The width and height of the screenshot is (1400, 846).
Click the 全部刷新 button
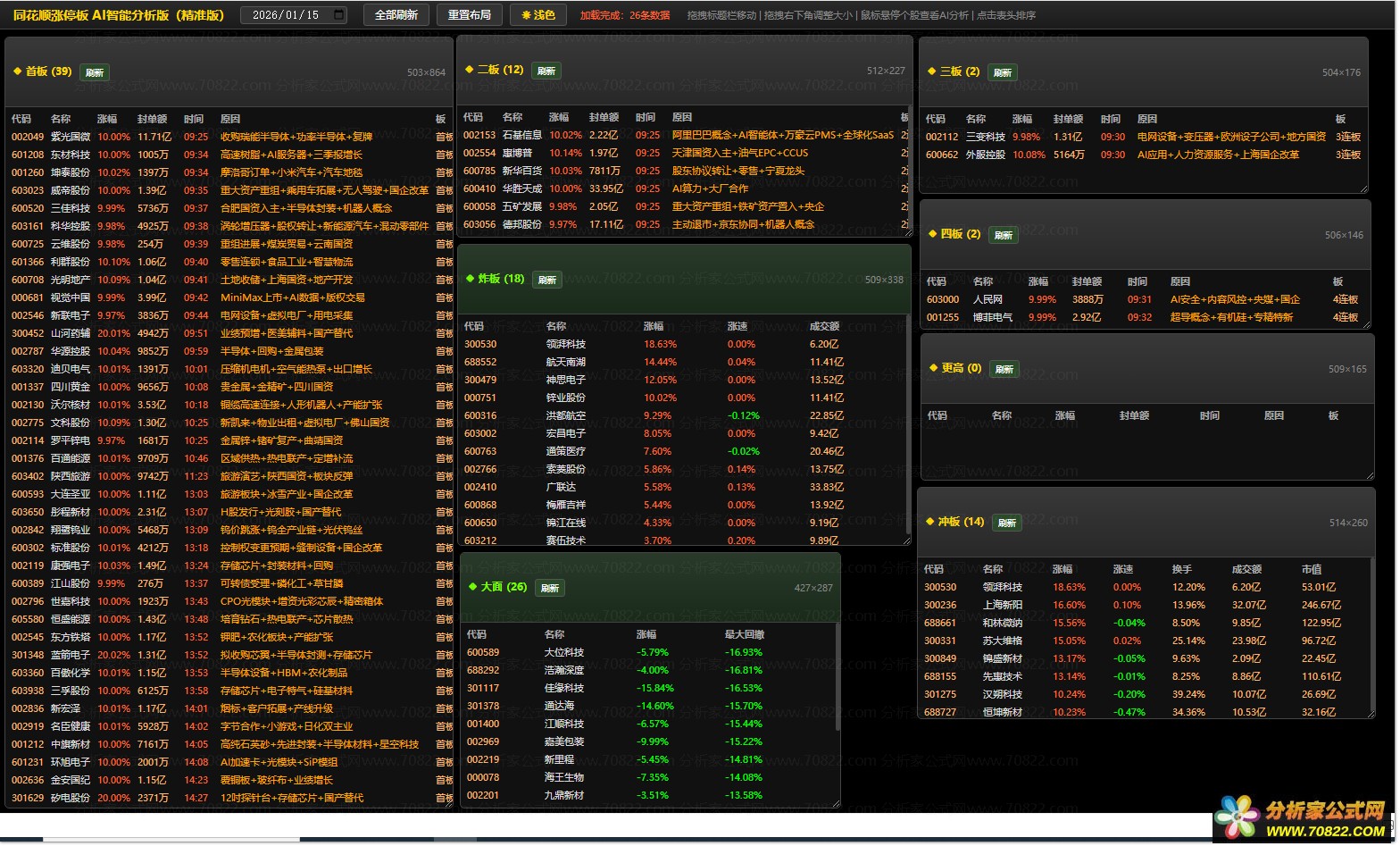point(396,15)
